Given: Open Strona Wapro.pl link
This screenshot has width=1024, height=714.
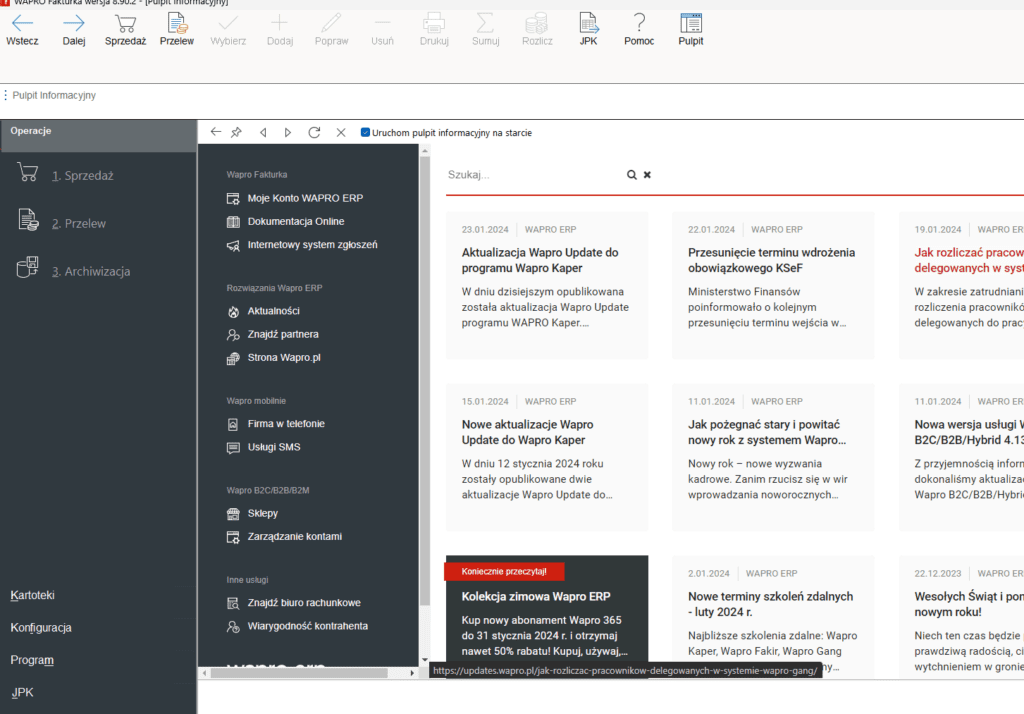Looking at the screenshot, I should pos(284,358).
